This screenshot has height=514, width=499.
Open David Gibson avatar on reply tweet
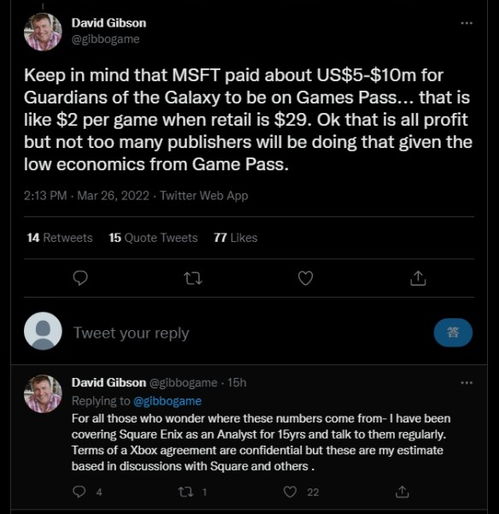point(43,394)
